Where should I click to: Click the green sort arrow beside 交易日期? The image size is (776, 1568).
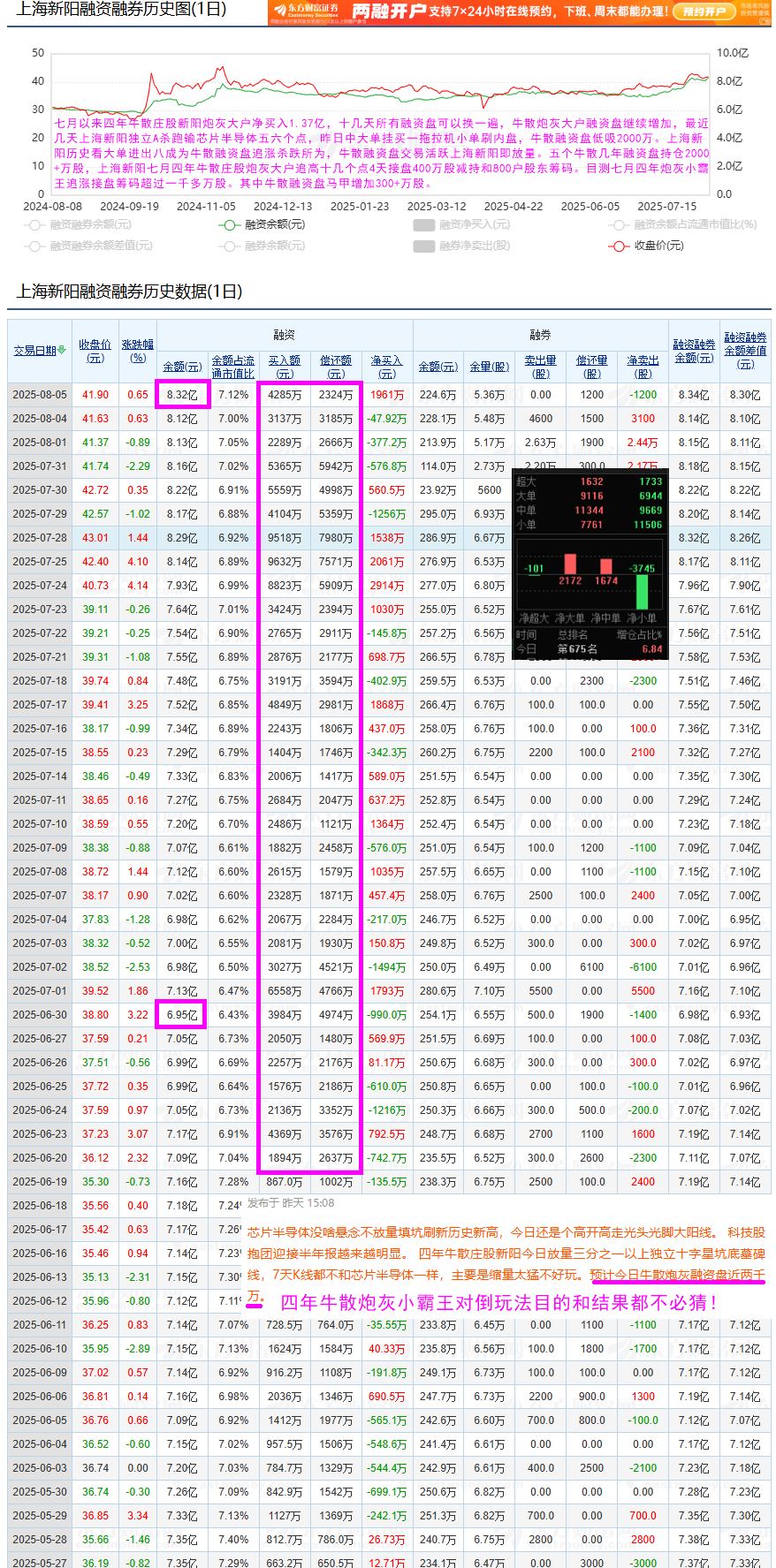[62, 351]
